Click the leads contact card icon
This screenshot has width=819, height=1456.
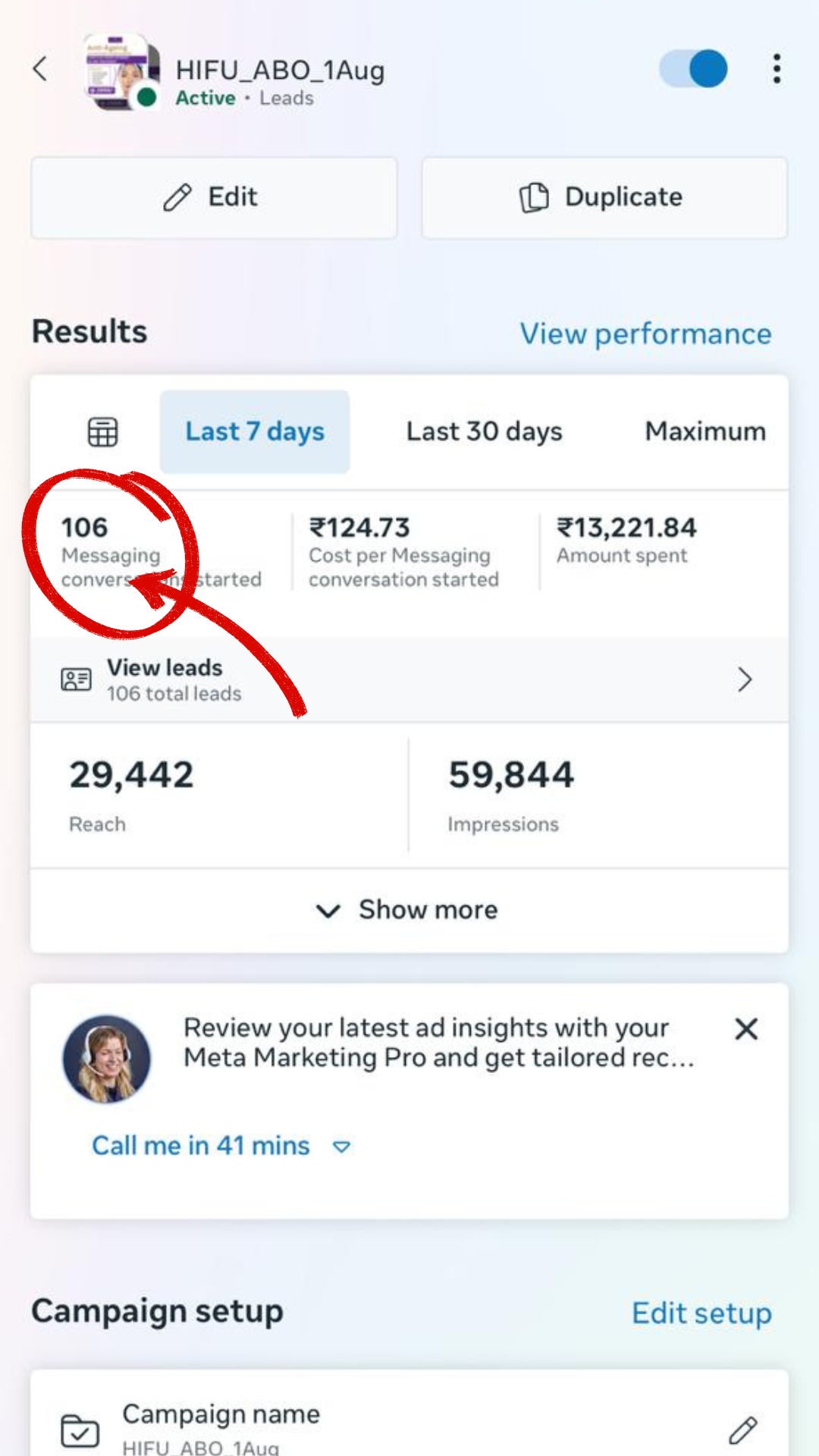pyautogui.click(x=76, y=679)
